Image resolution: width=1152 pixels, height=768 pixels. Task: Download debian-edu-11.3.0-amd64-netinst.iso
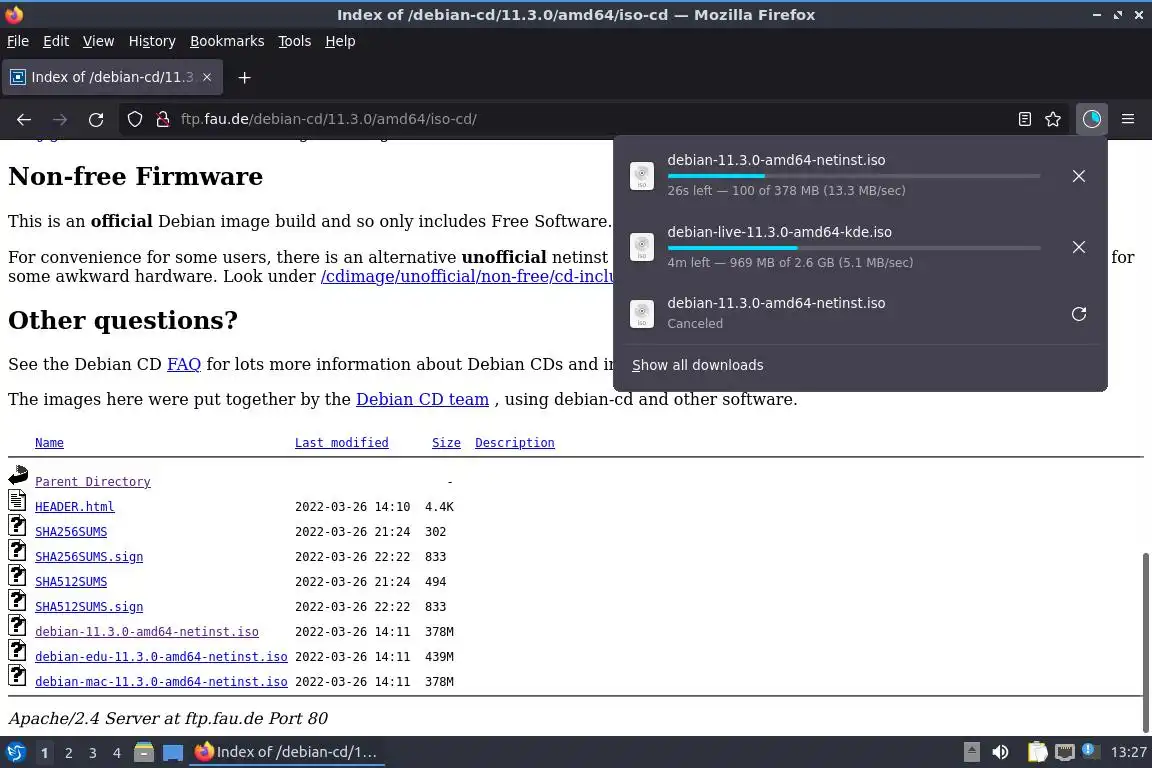click(161, 656)
